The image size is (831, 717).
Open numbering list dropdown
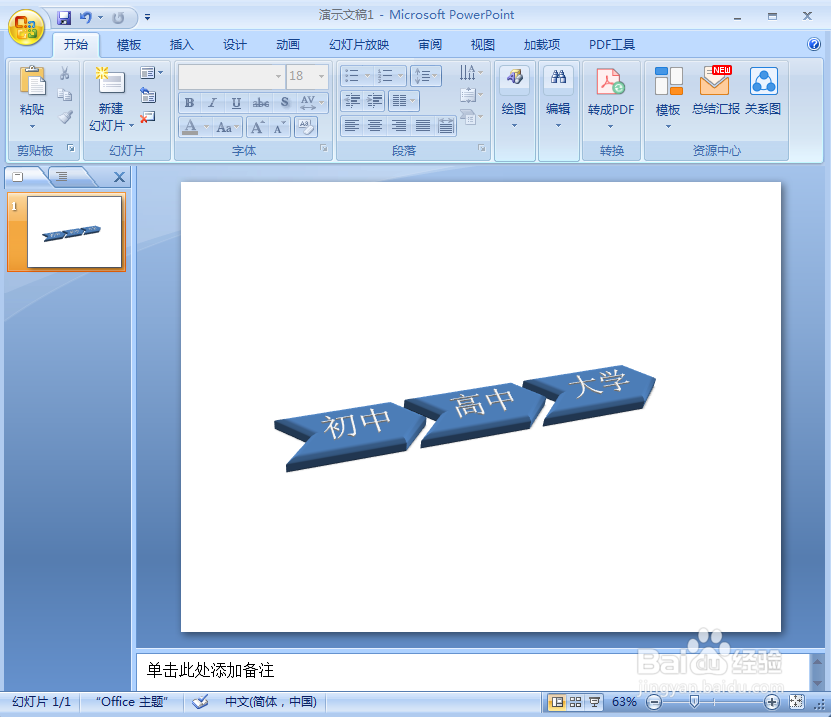coord(401,76)
